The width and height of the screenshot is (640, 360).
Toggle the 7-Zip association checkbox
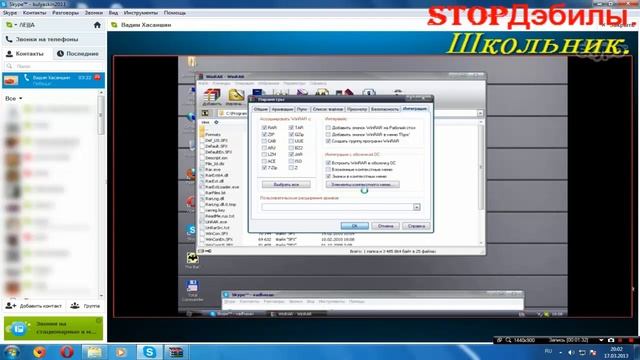pos(264,168)
